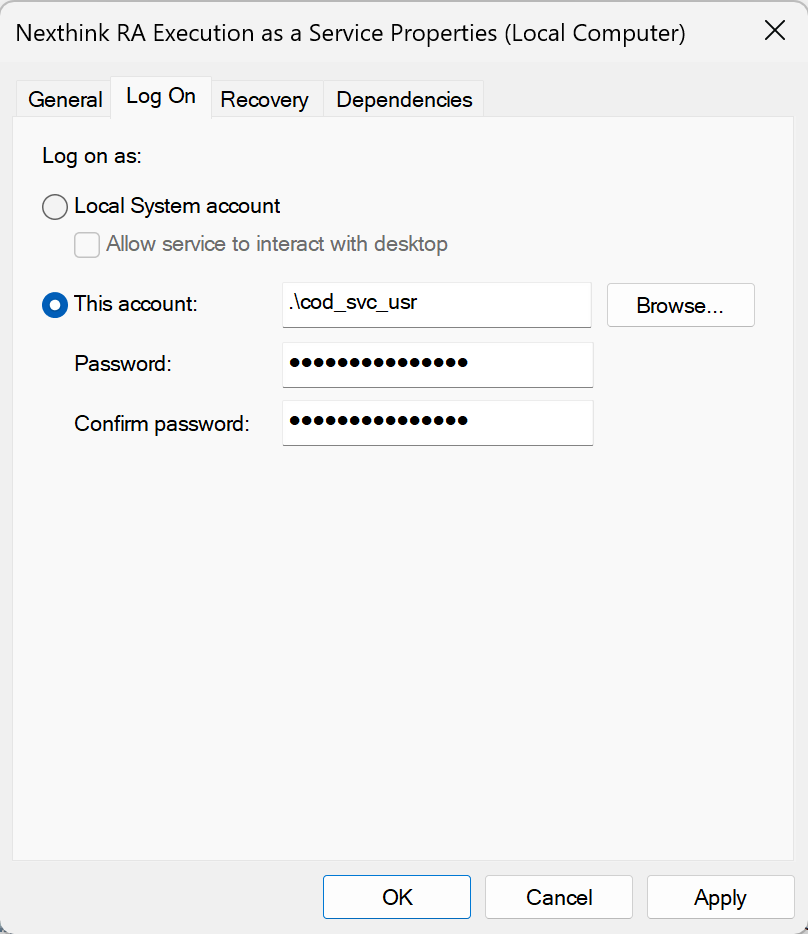Viewport: 808px width, 934px height.
Task: Switch to the General tab
Action: 65,100
